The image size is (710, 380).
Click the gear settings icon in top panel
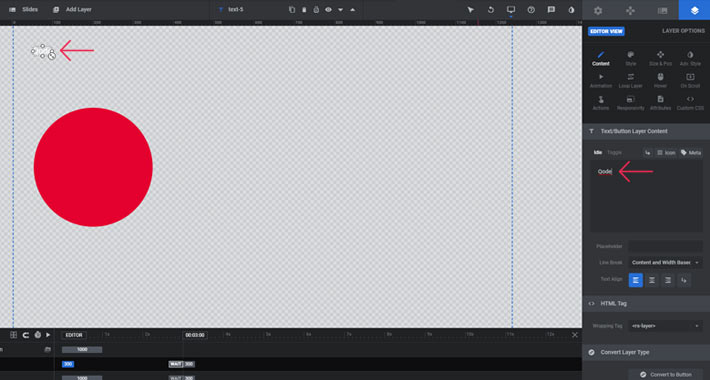(x=598, y=10)
